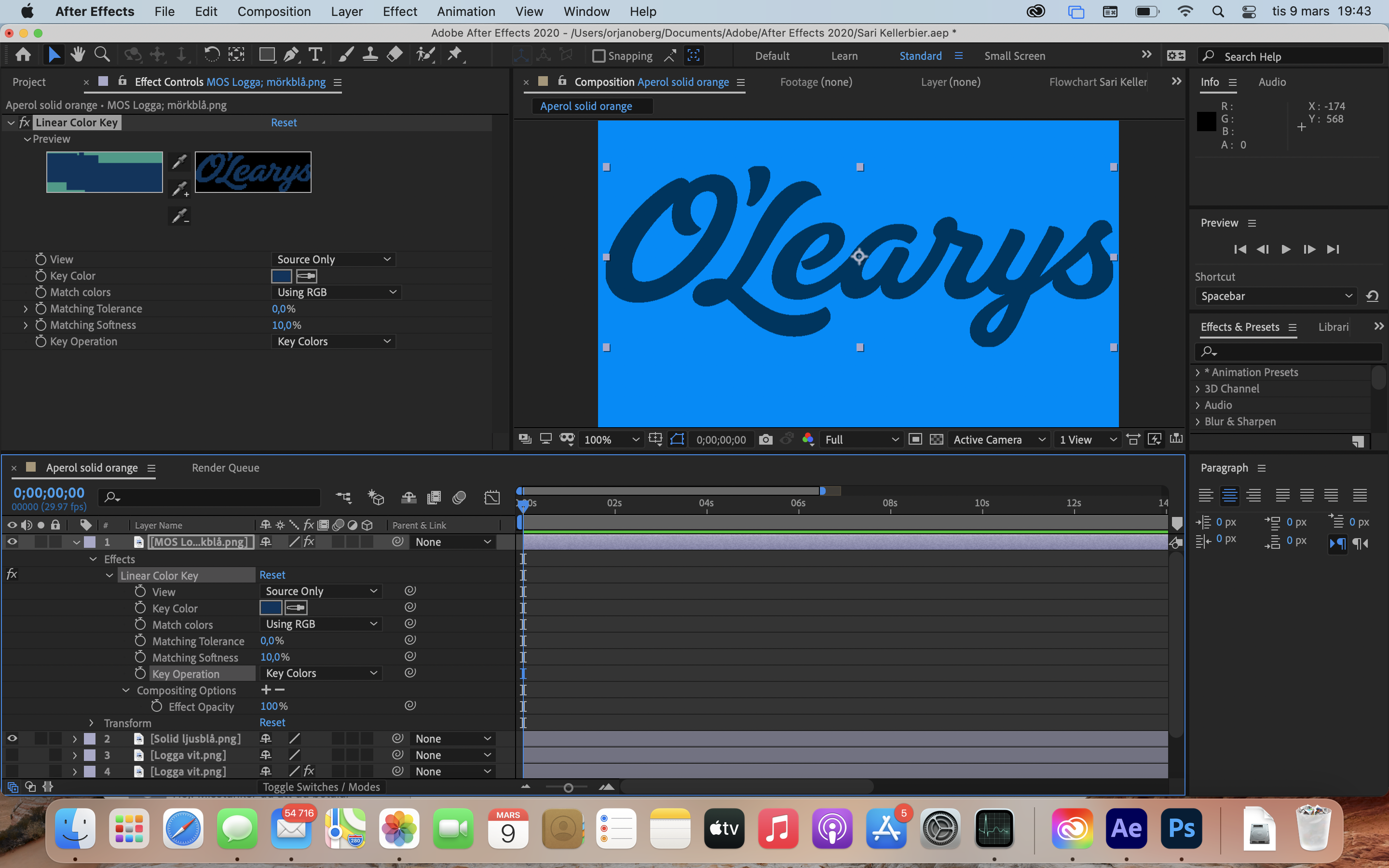Select the Zoom tool

tap(102, 55)
